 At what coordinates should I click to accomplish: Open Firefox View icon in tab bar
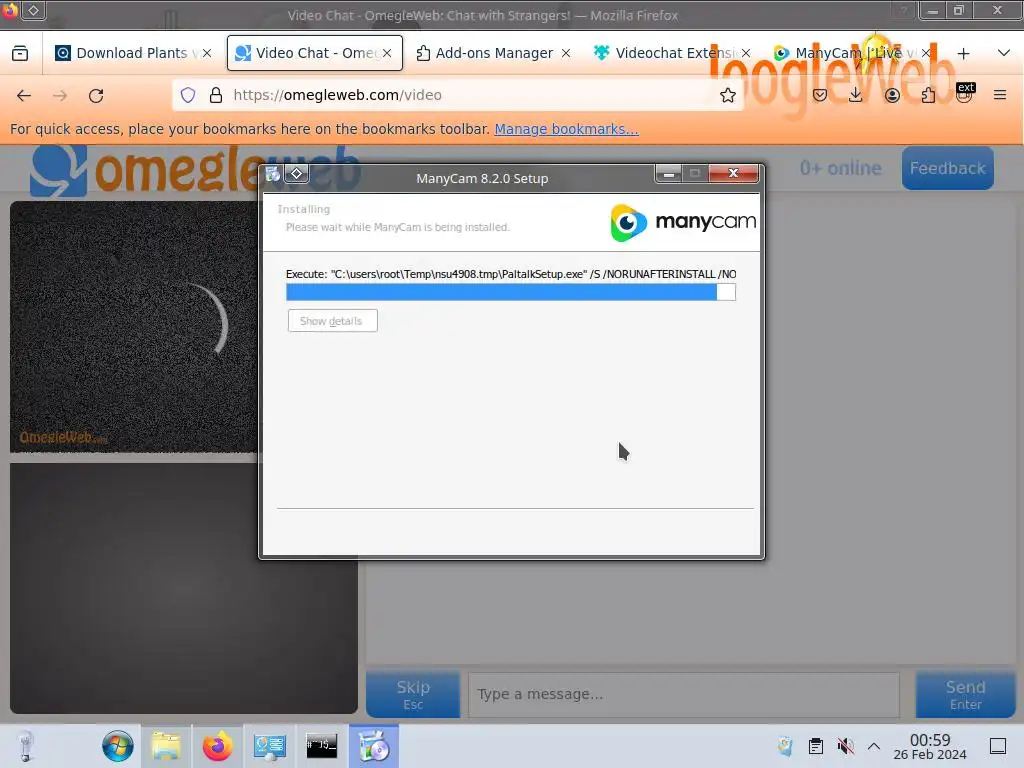coord(20,53)
